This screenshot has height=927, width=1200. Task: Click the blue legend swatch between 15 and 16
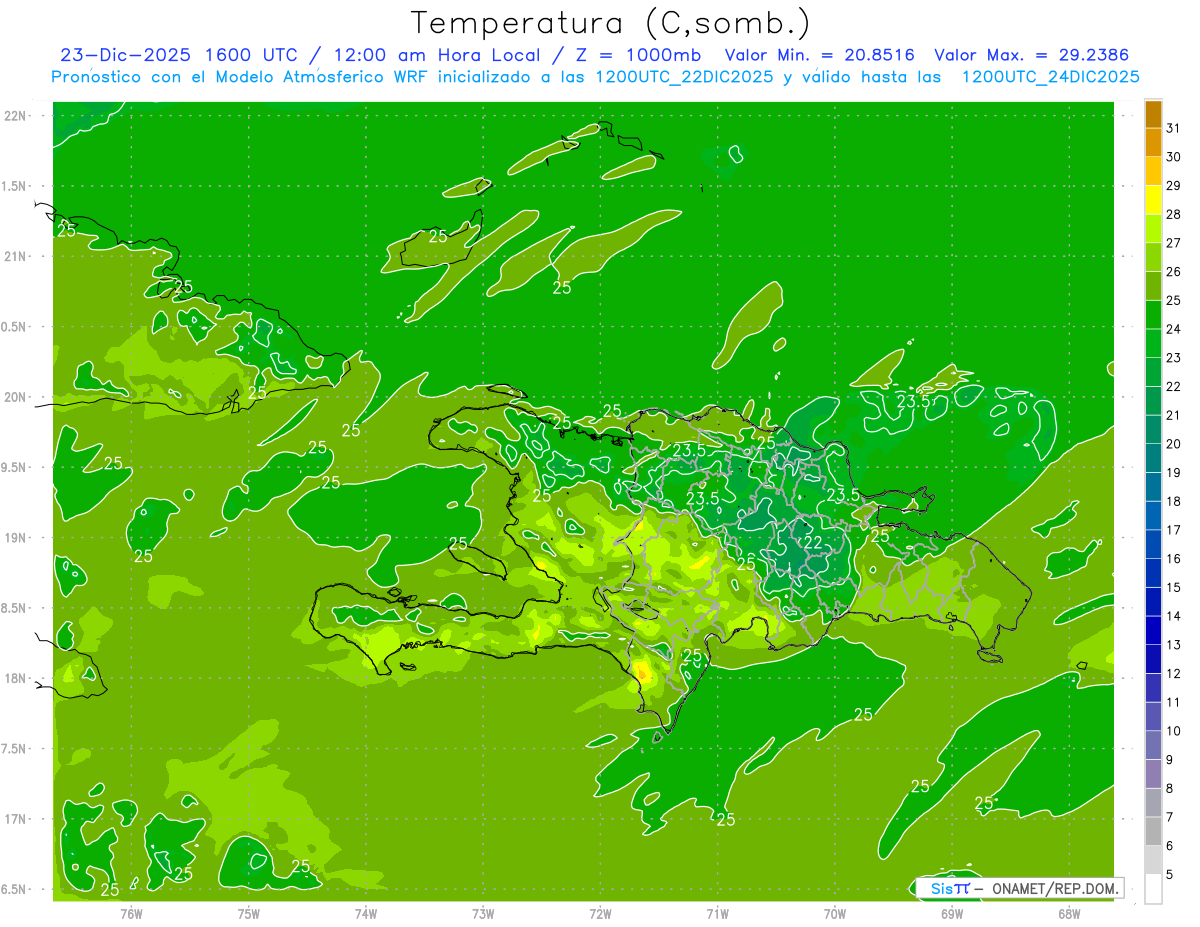(x=1153, y=573)
